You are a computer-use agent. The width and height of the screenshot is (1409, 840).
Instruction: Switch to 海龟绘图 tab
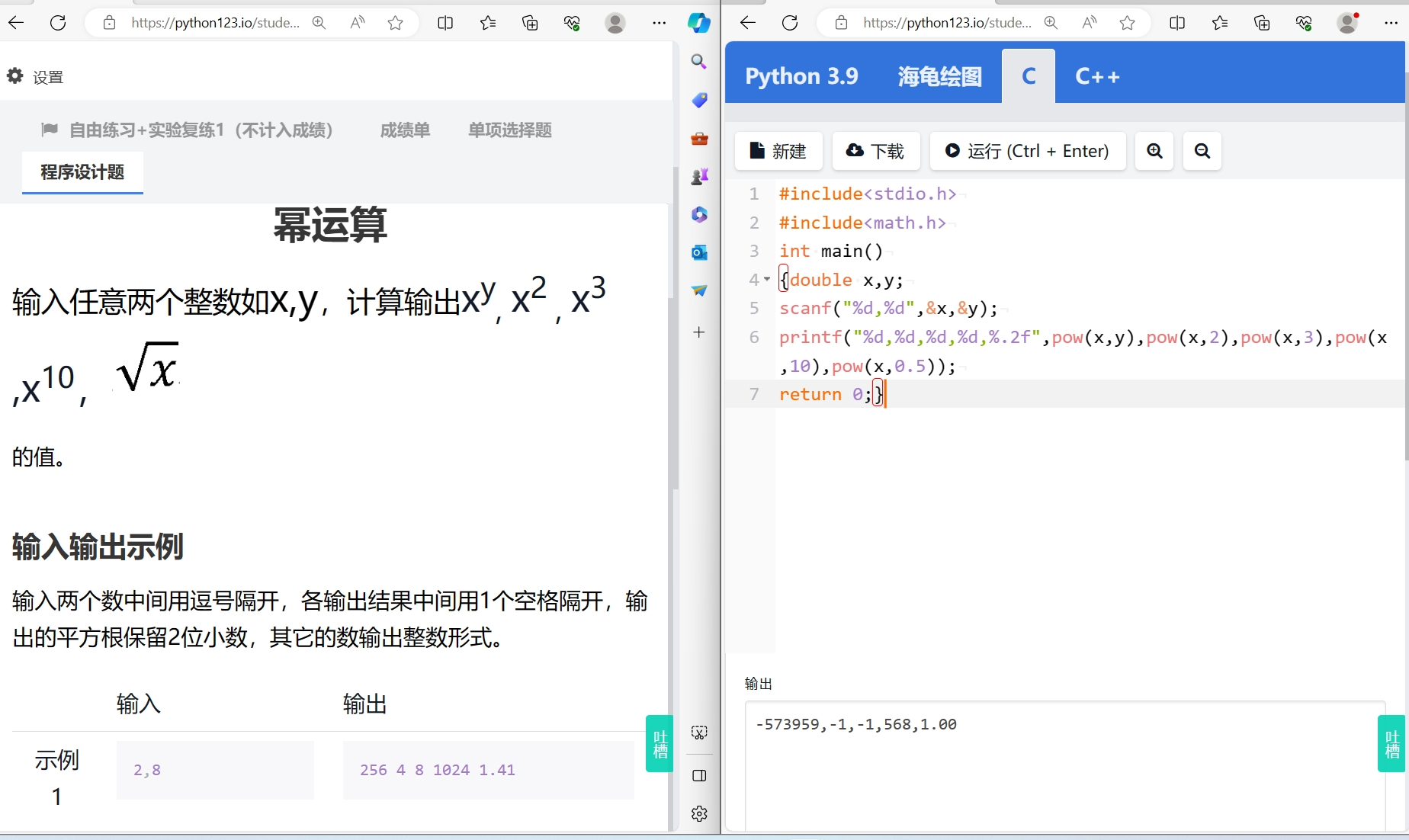click(939, 76)
